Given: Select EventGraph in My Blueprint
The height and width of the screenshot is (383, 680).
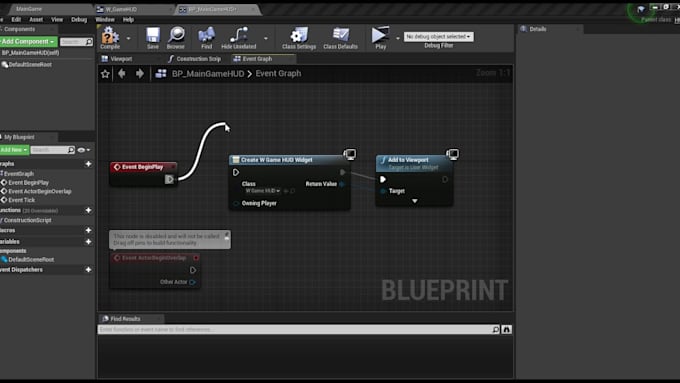Looking at the screenshot, I should pos(19,173).
